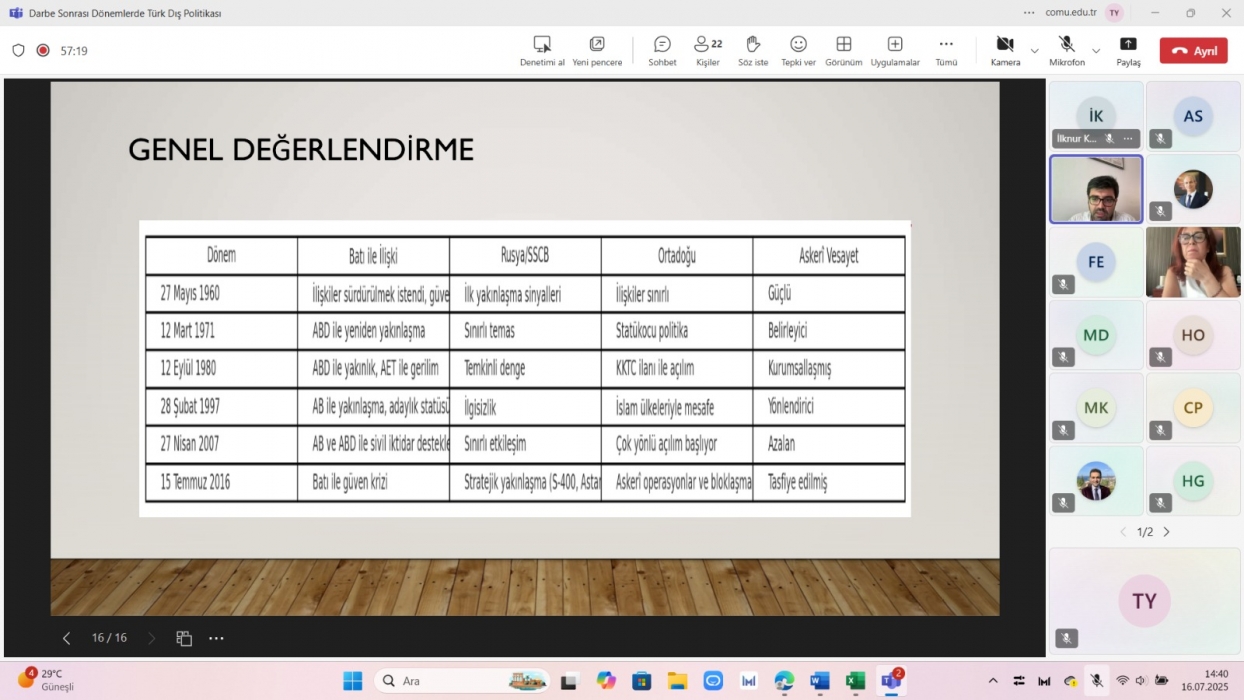Viewport: 1244px width, 700px height.
Task: Go to the previous slide arrow
Action: pos(66,638)
